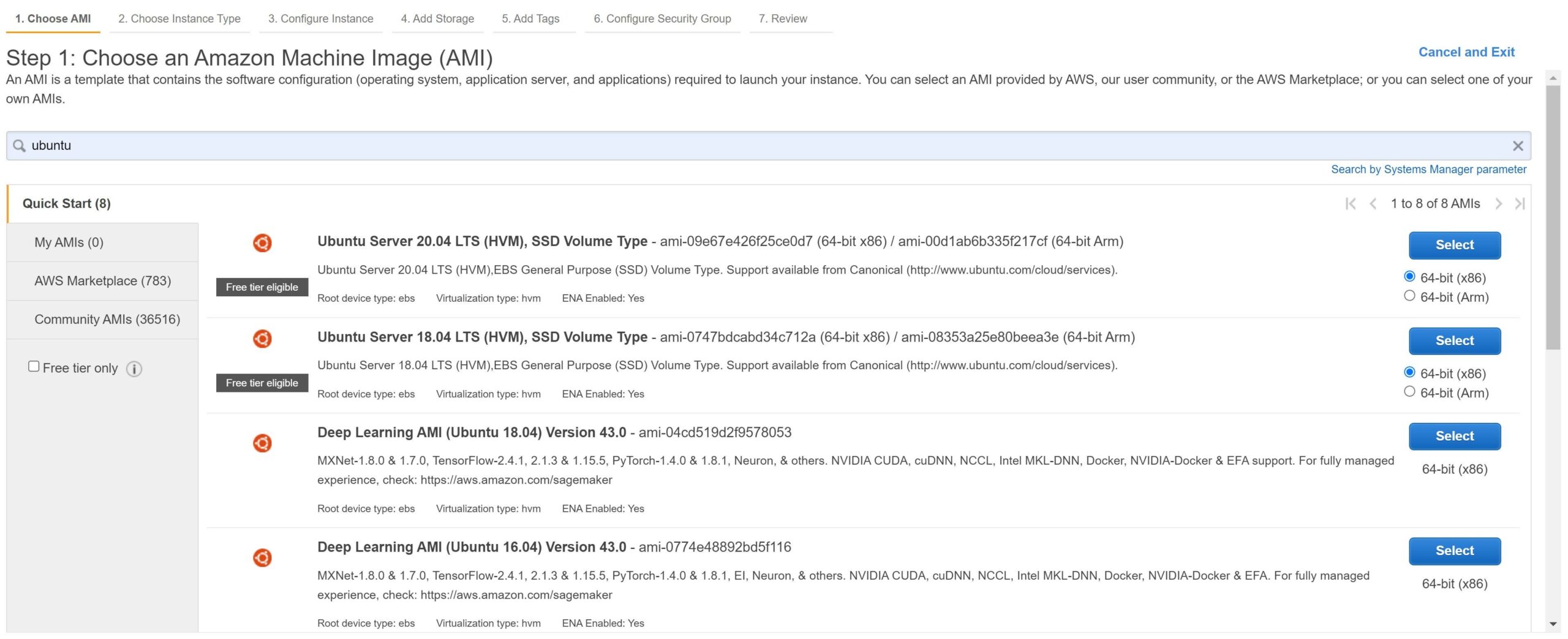Select 64-bit (x86) for Ubuntu Server 20.04
The width and height of the screenshot is (1568, 639).
1409,277
